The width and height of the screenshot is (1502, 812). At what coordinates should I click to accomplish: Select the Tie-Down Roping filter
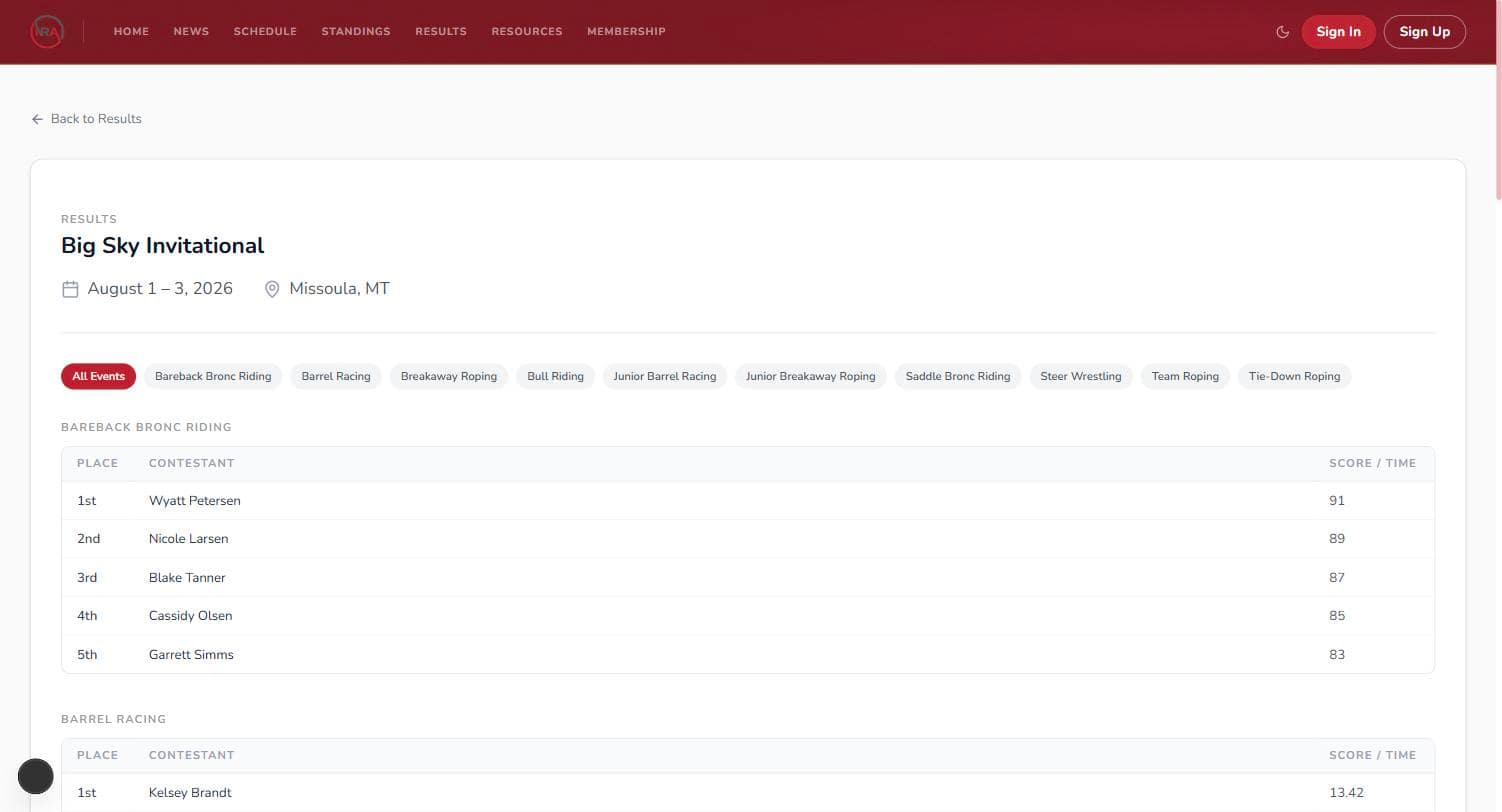pyautogui.click(x=1294, y=377)
